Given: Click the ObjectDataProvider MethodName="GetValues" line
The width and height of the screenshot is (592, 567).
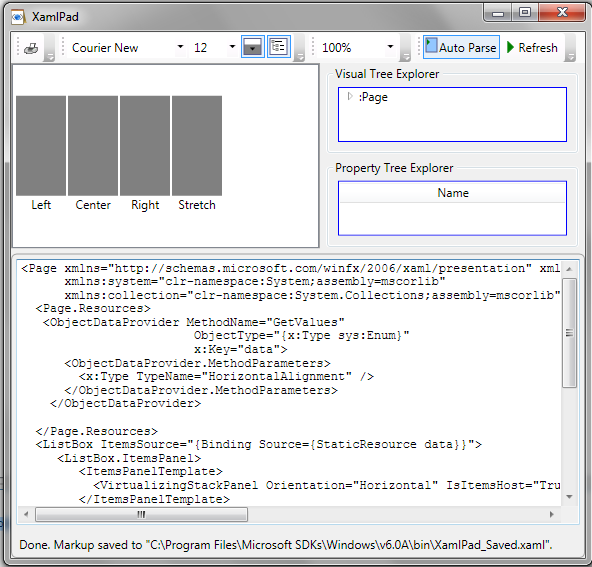Looking at the screenshot, I should pos(193,322).
